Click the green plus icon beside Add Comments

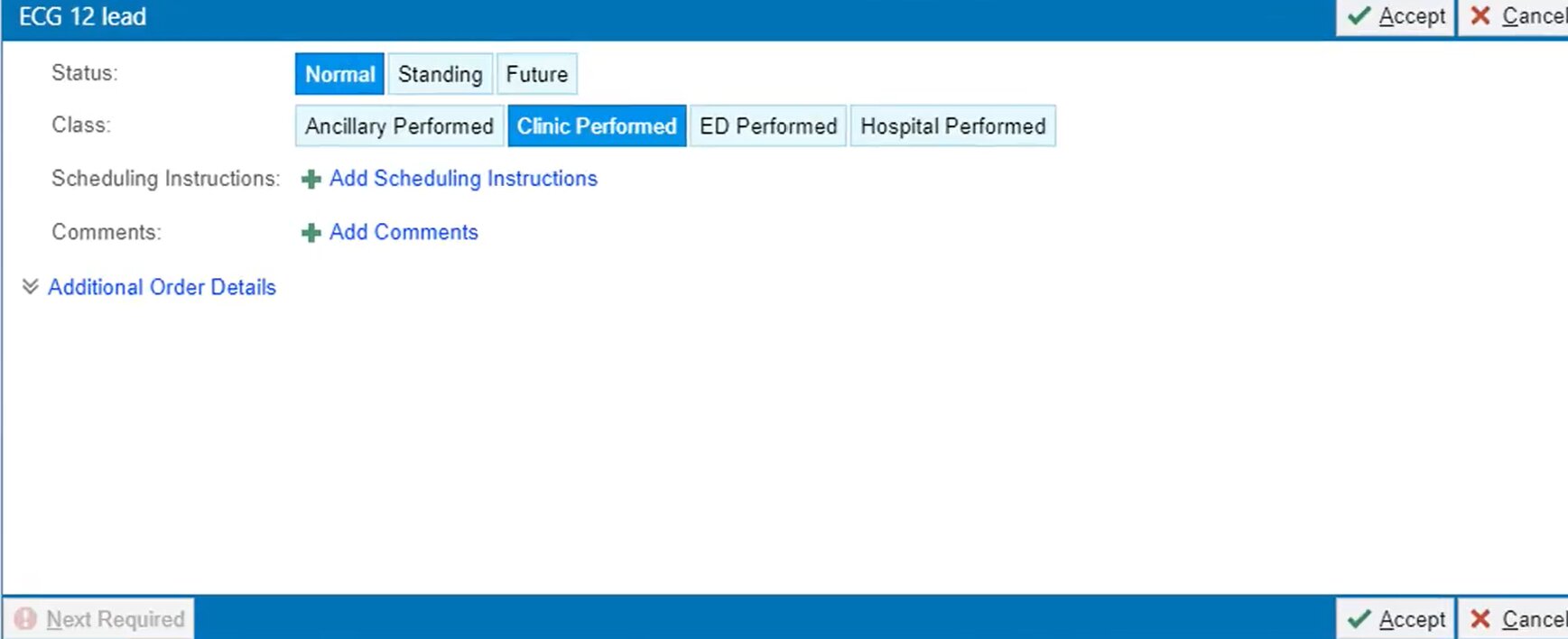311,233
